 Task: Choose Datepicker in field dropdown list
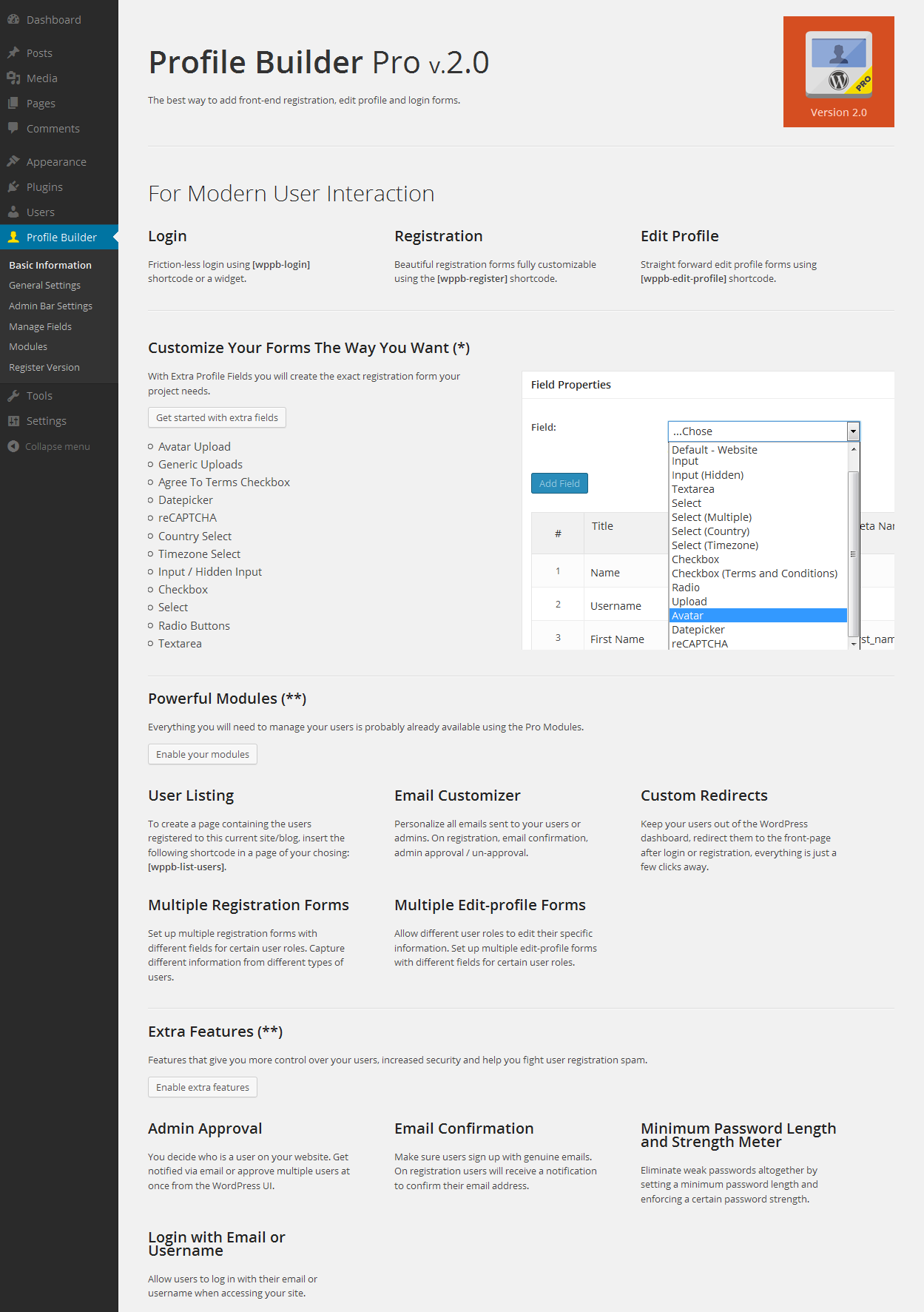[758, 630]
